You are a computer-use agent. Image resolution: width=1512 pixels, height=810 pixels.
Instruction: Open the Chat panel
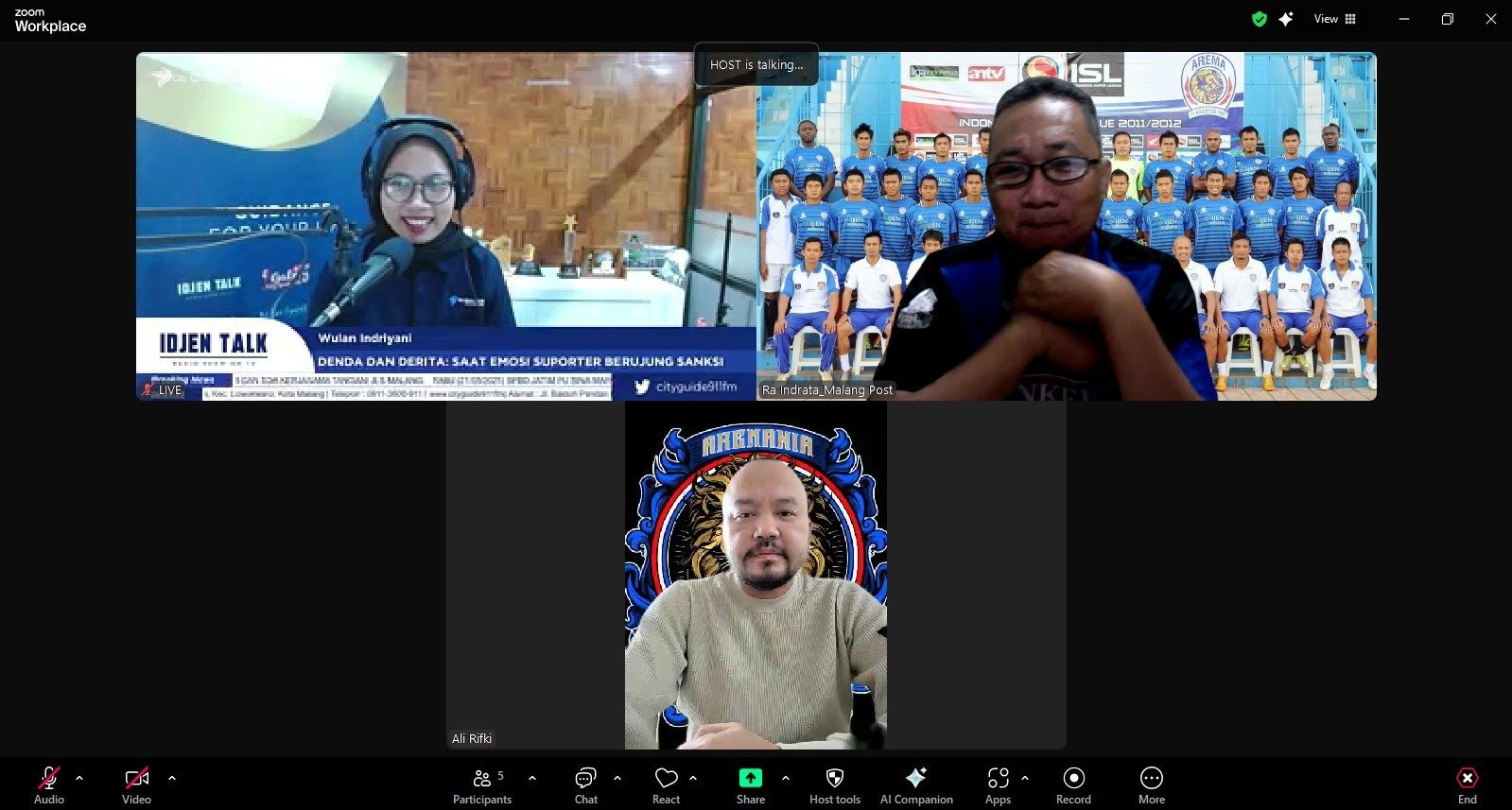586,785
